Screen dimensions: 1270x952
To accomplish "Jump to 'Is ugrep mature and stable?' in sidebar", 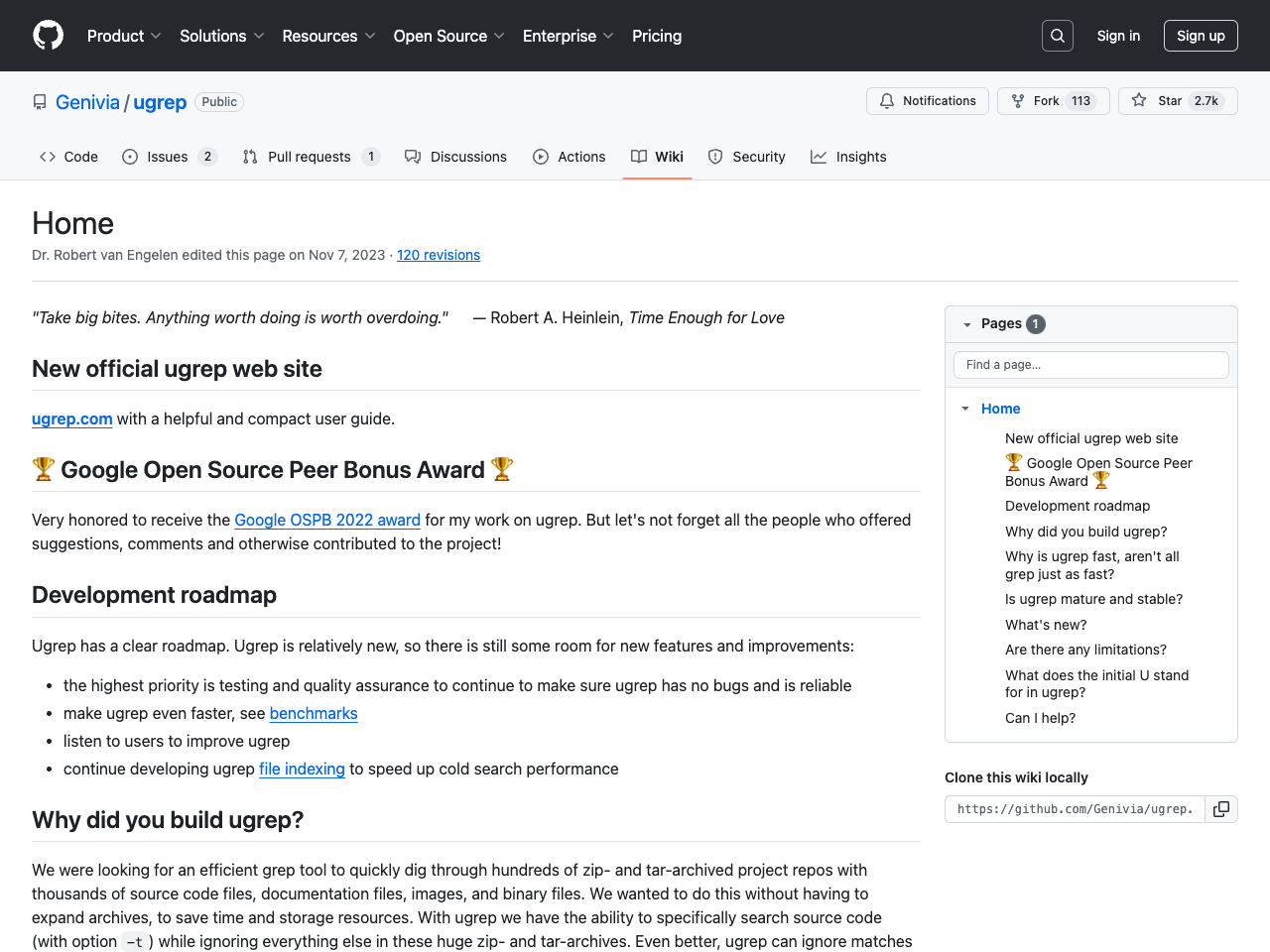I will 1093,599.
